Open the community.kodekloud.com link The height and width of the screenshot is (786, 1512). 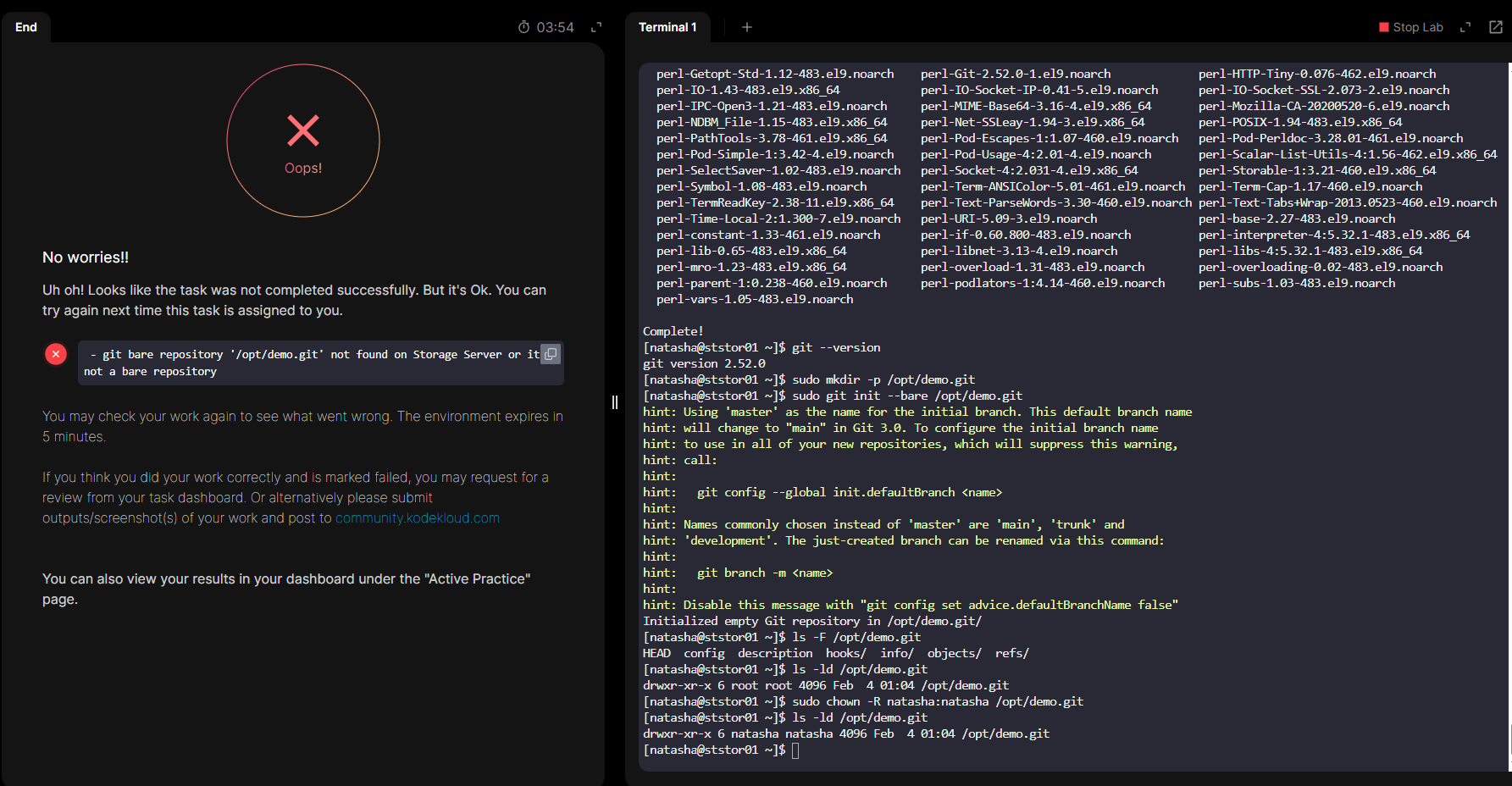417,518
